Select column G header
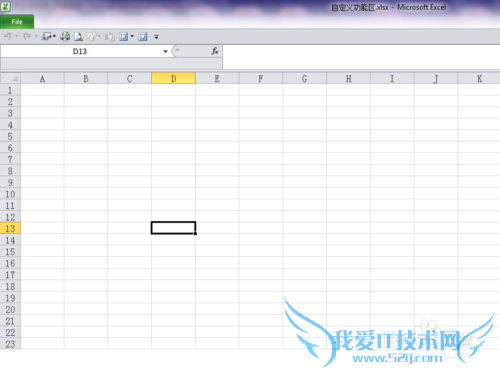500x373 pixels. coord(305,79)
